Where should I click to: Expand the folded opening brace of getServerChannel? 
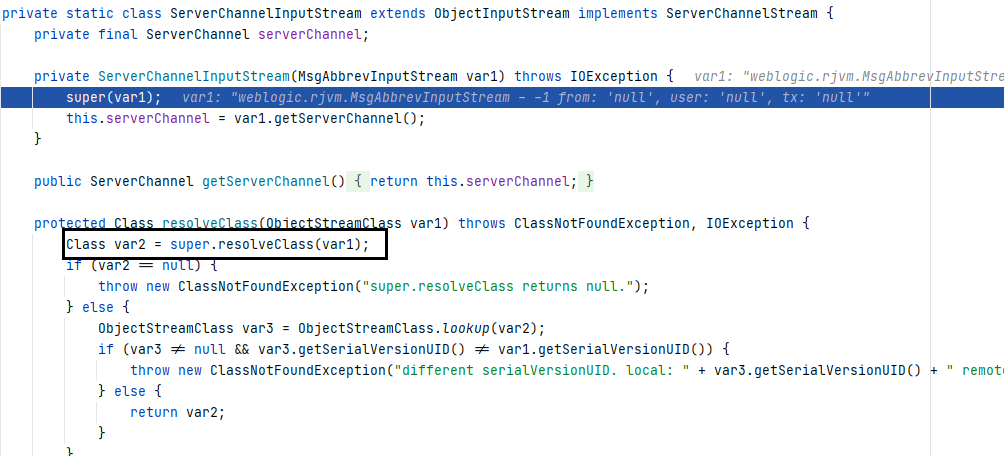click(x=358, y=182)
